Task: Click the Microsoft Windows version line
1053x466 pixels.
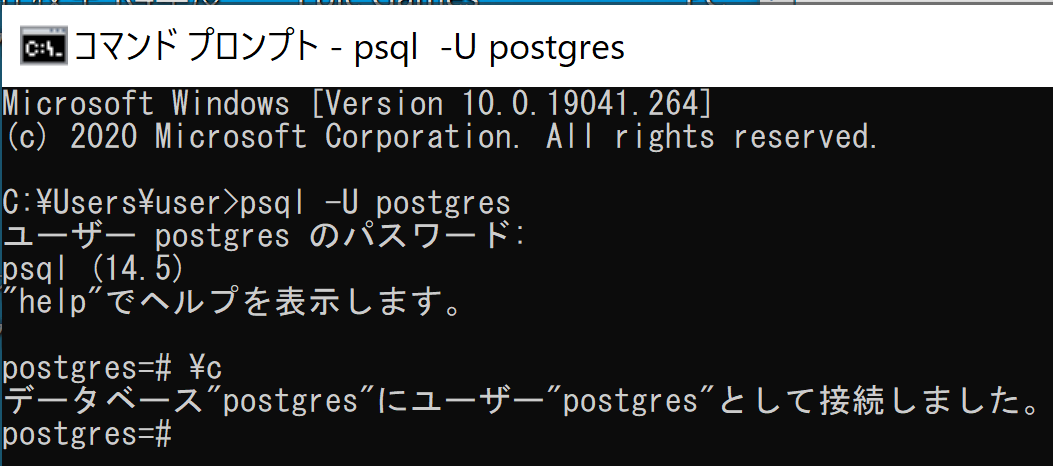Action: coord(357,104)
